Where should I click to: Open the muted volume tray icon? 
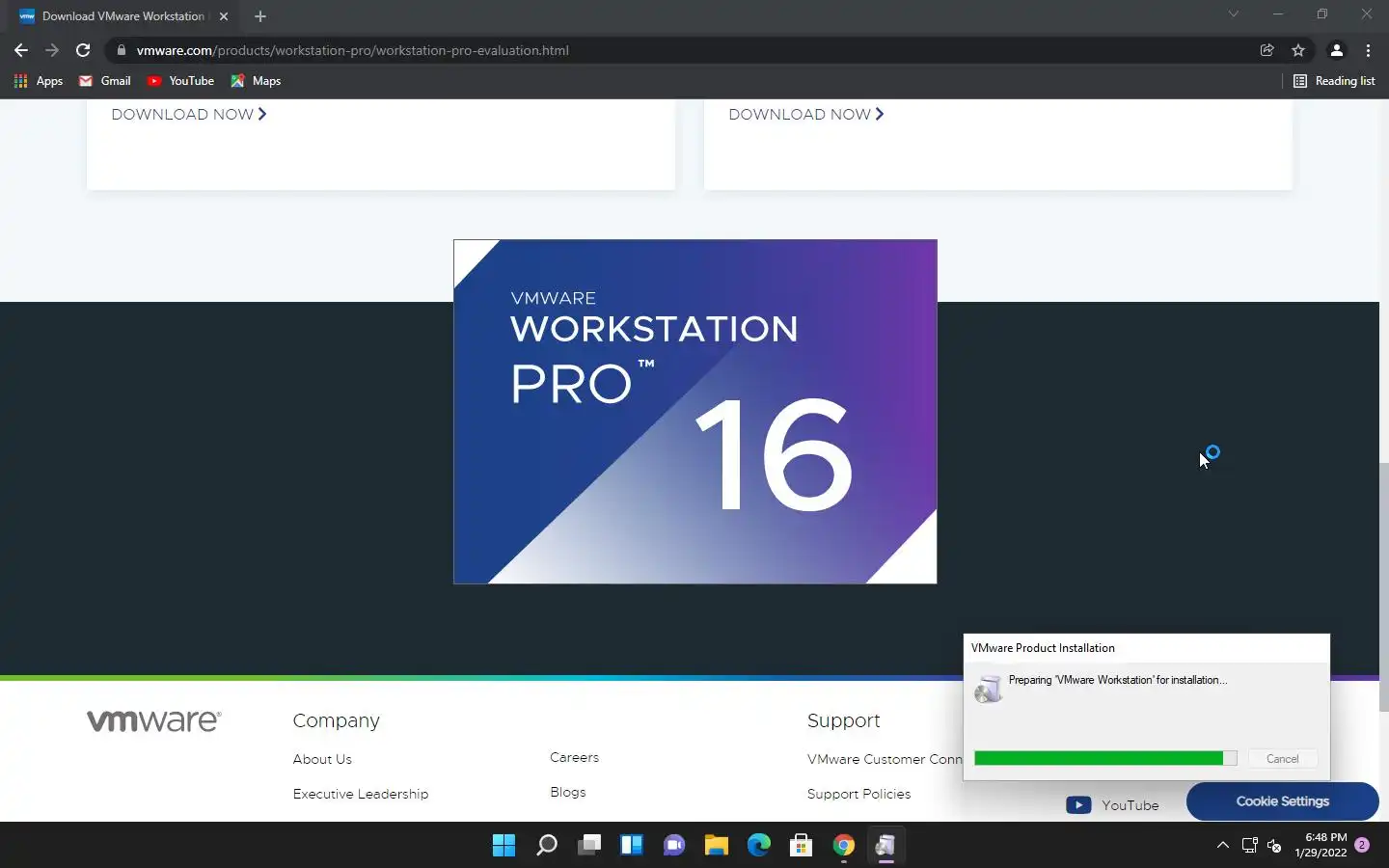click(x=1274, y=846)
